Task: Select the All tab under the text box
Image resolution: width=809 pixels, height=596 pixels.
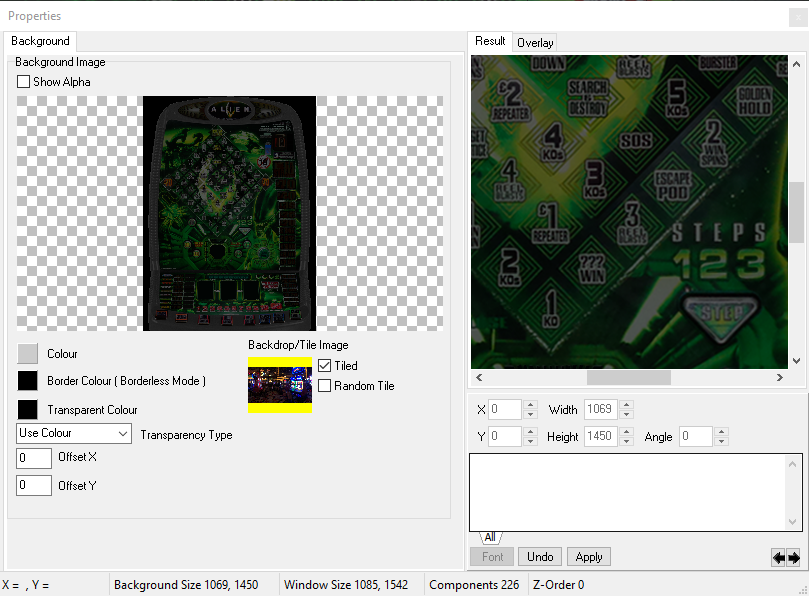Action: point(490,537)
